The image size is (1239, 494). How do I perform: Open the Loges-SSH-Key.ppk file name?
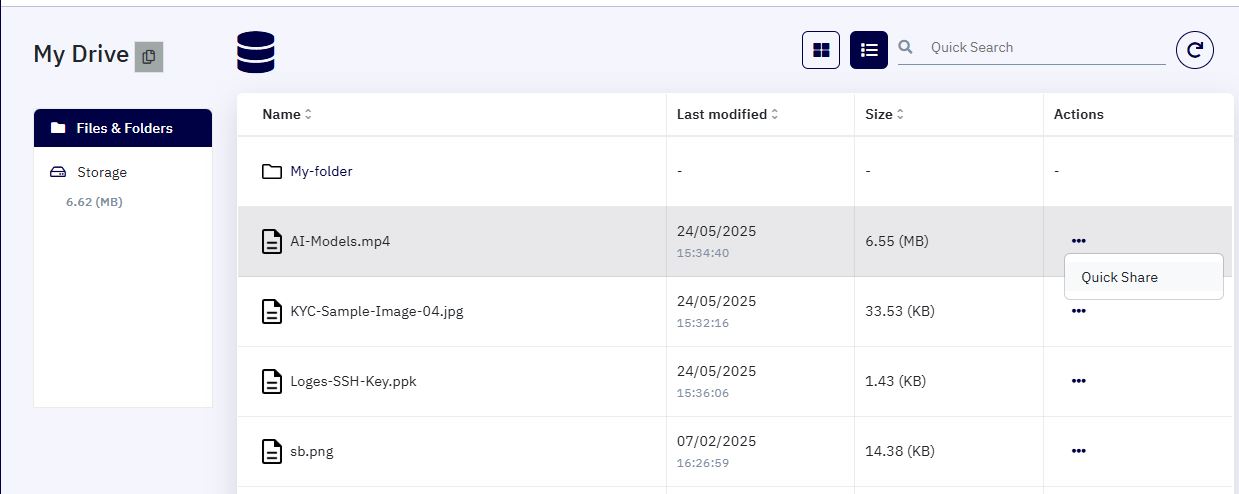(x=353, y=381)
